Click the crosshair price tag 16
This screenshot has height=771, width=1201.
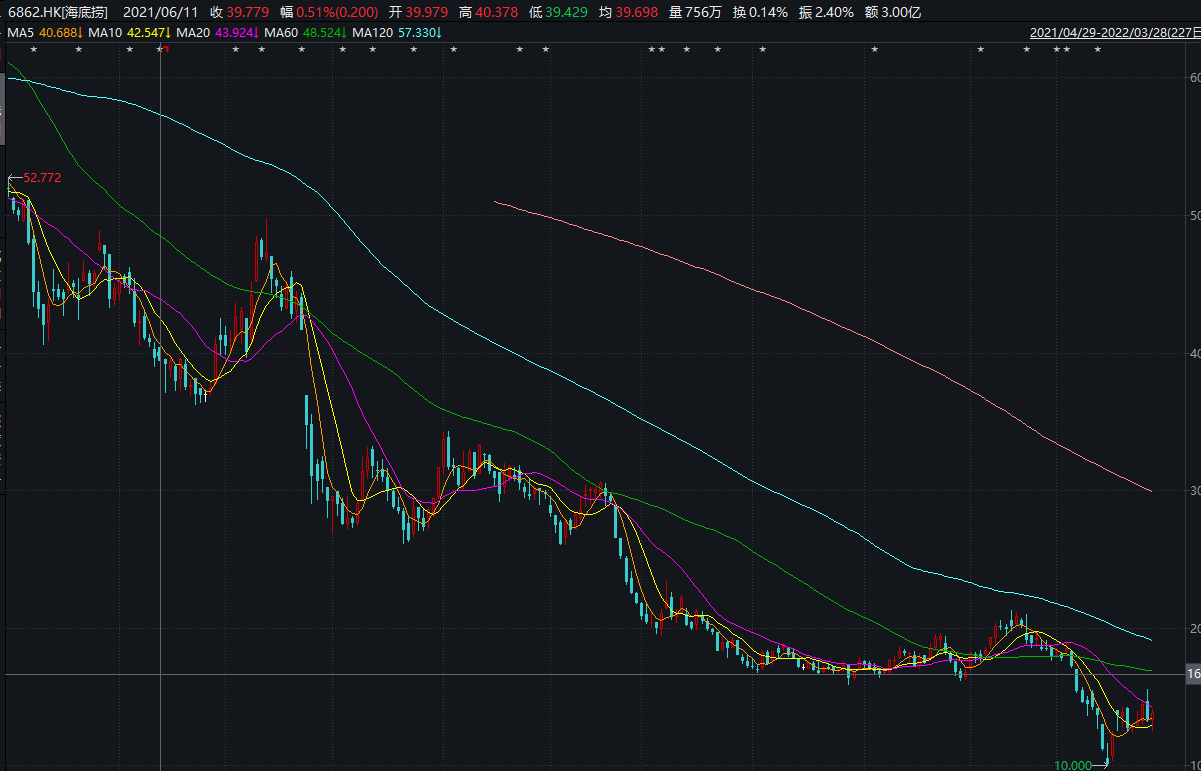coord(1192,674)
